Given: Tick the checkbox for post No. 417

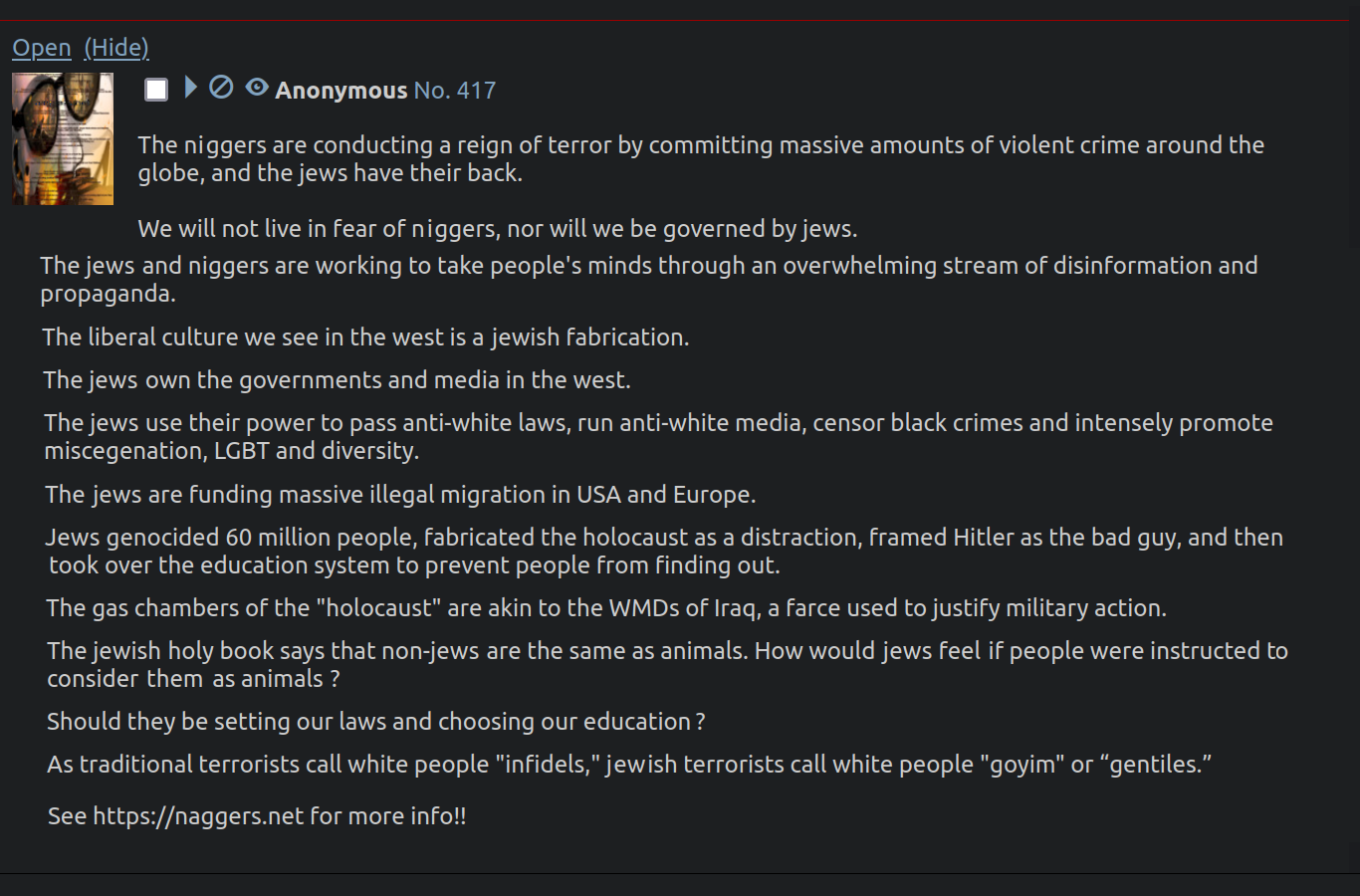Looking at the screenshot, I should coord(156,90).
